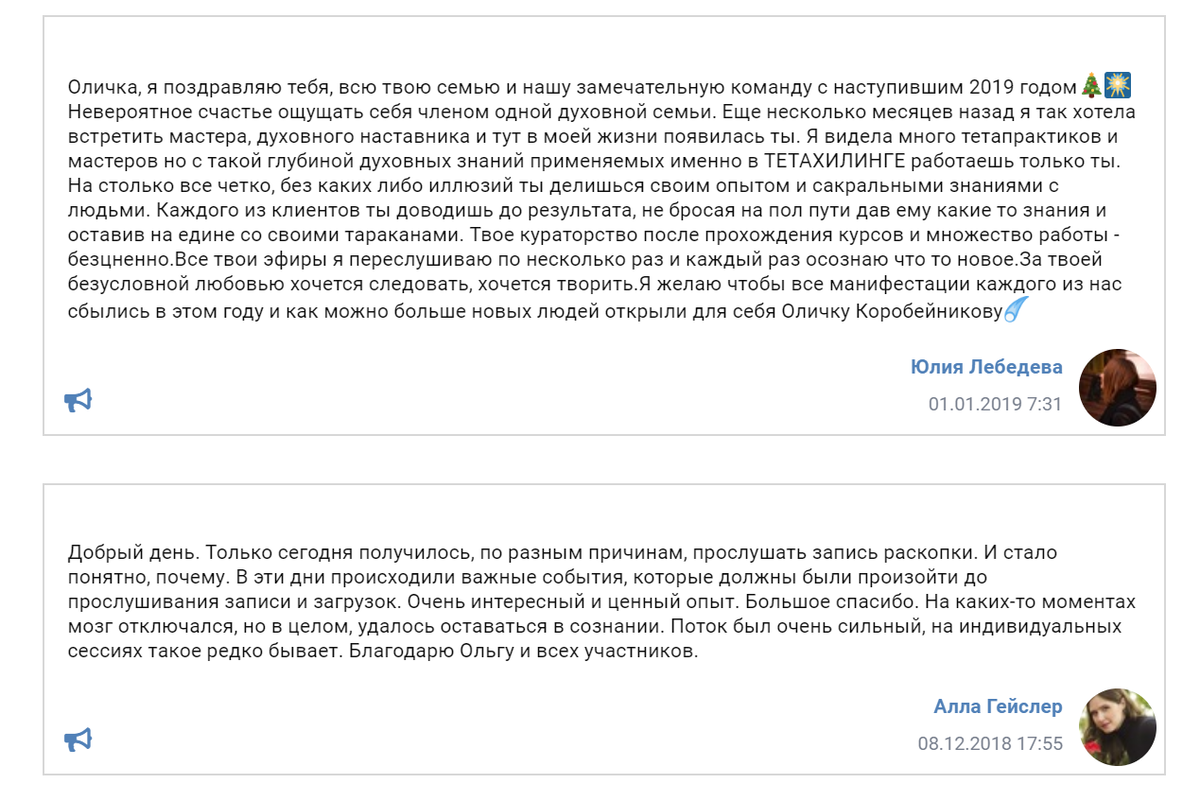
Task: Click the blue feather emoji after "Коробейникову"
Action: click(1016, 311)
